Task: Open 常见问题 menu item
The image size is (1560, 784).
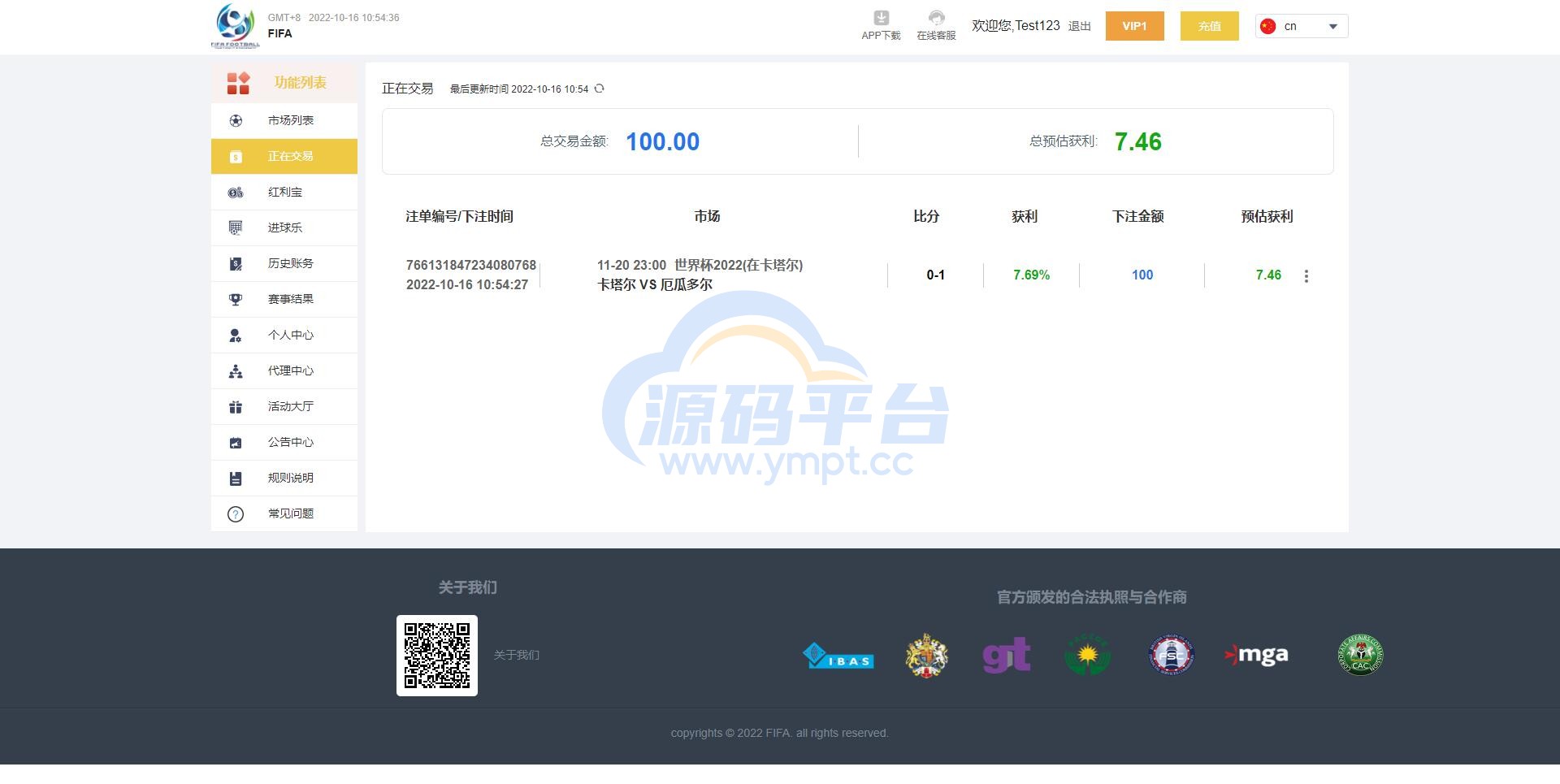Action: point(284,513)
